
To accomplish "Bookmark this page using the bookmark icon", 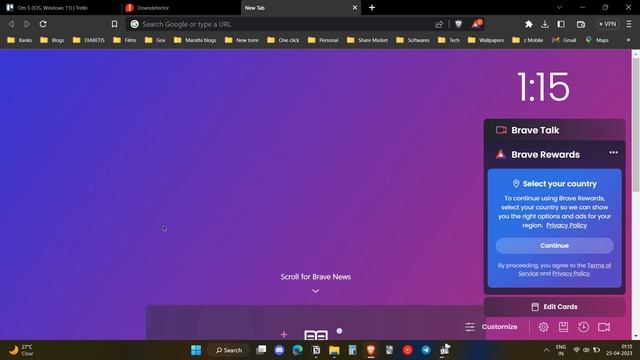I will (x=114, y=24).
